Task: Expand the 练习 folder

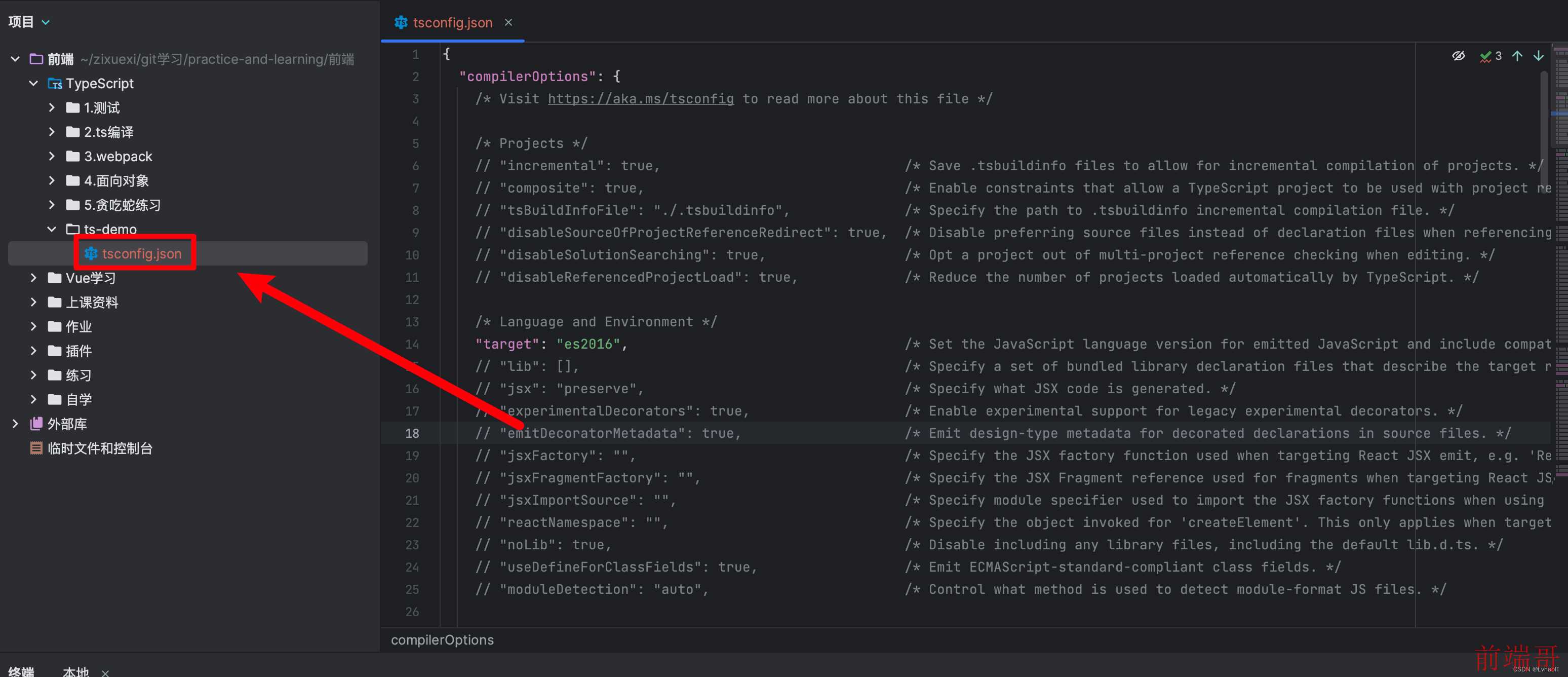Action: coord(33,375)
